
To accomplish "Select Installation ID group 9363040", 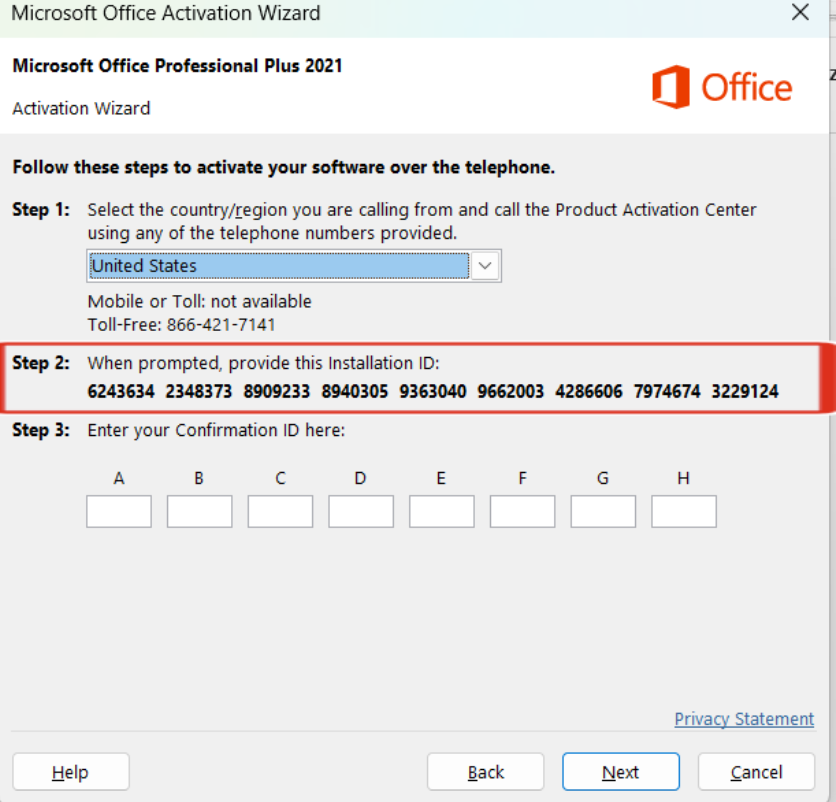I will click(433, 391).
